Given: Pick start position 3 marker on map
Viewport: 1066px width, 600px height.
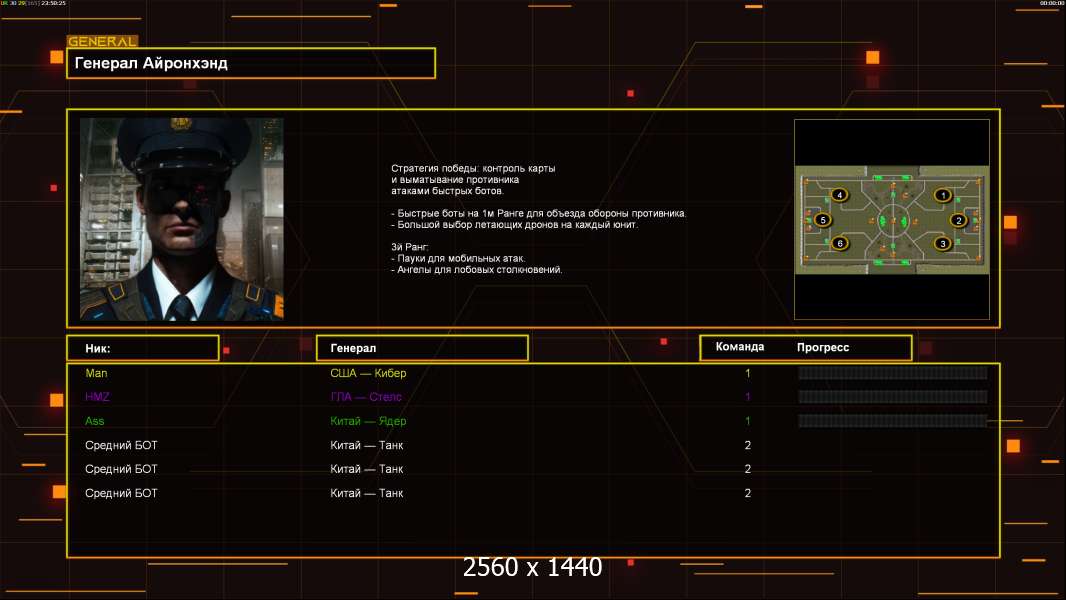Looking at the screenshot, I should tap(941, 243).
